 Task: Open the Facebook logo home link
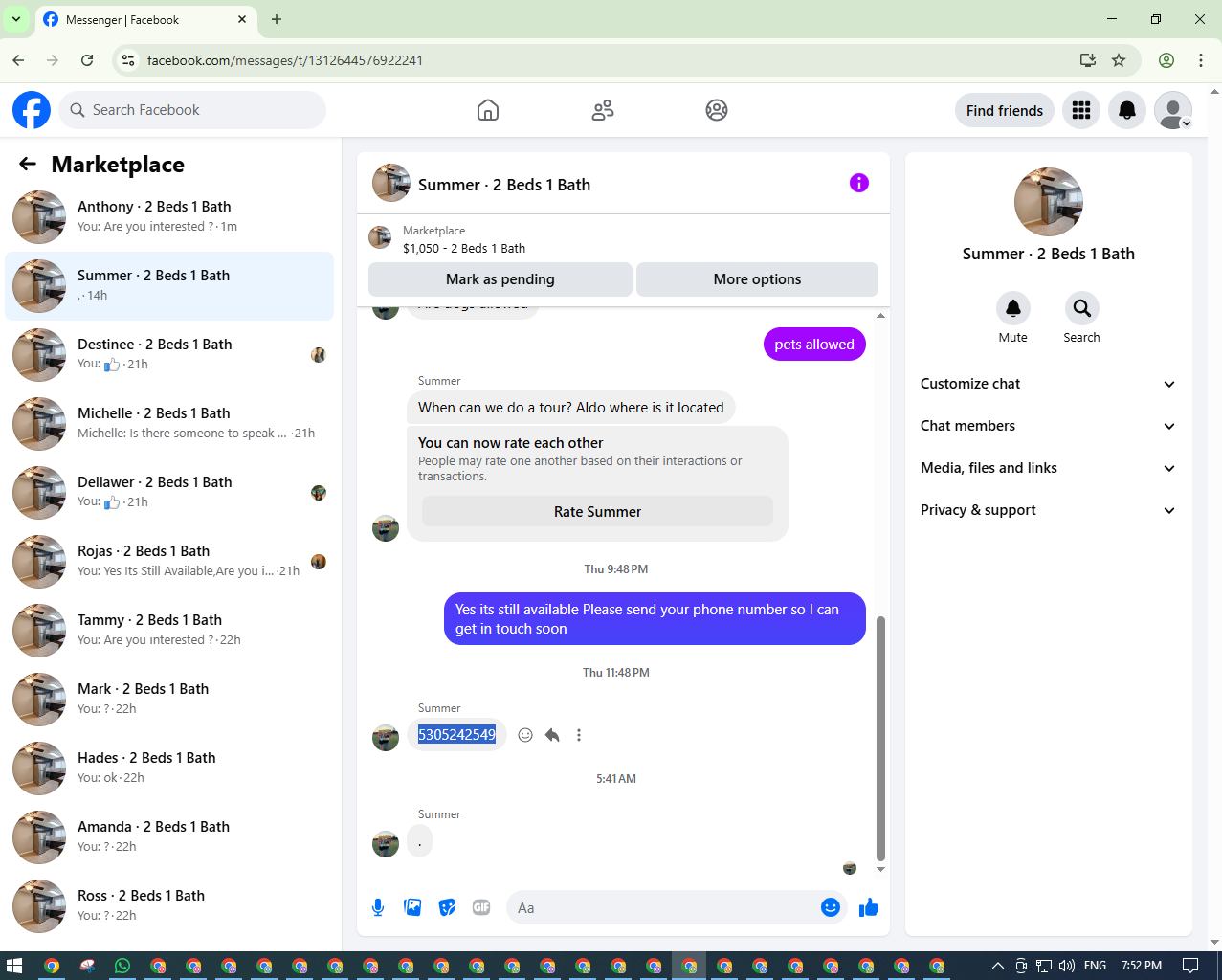(x=32, y=110)
